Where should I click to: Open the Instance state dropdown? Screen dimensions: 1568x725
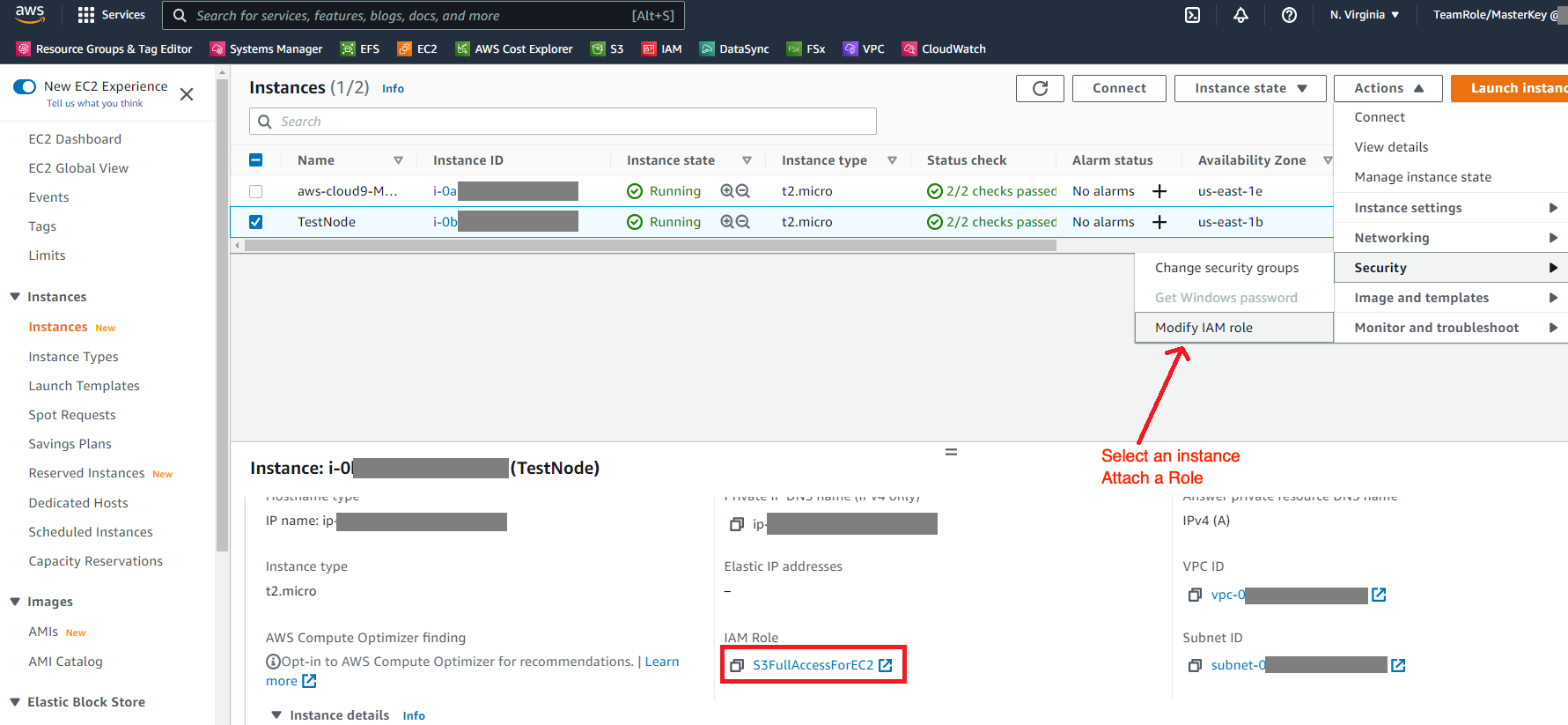[x=1250, y=88]
